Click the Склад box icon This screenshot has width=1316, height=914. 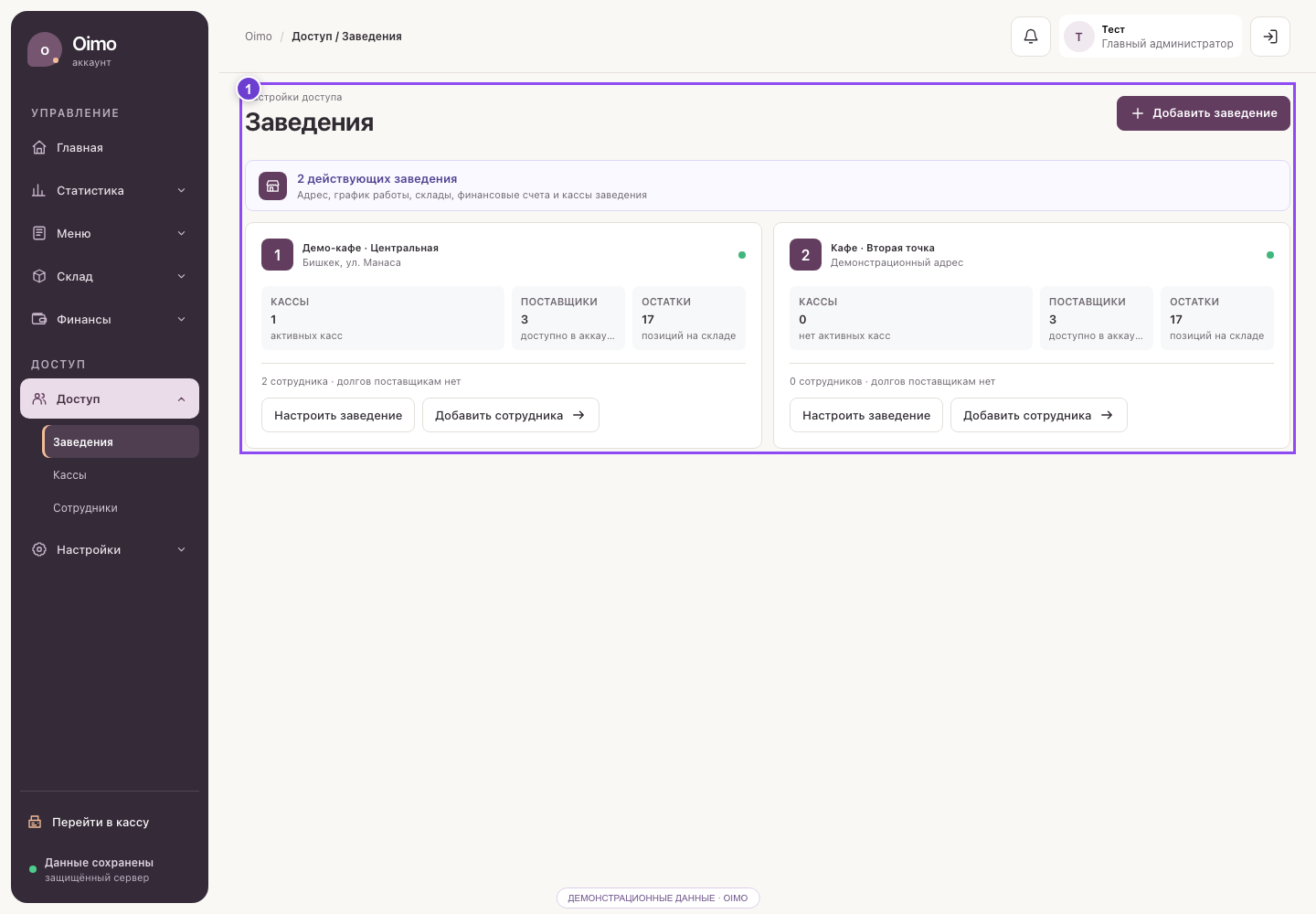tap(39, 276)
